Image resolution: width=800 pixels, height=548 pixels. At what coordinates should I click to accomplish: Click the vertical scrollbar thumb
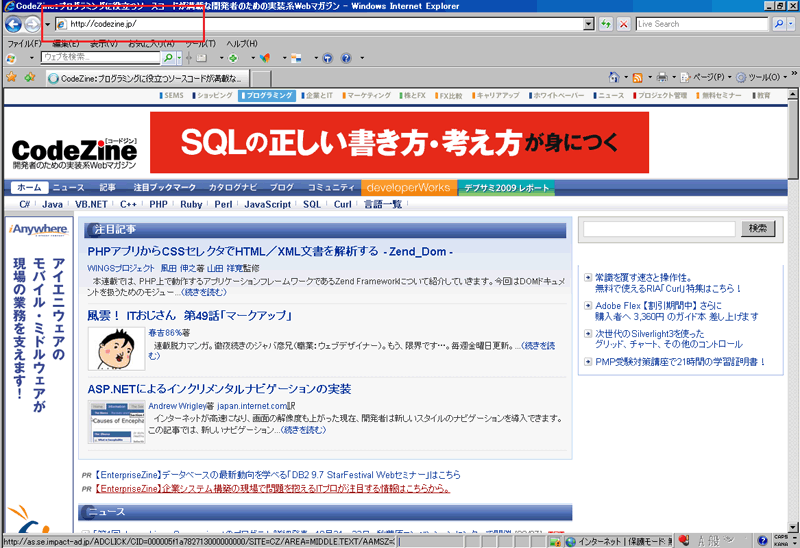coord(793,139)
